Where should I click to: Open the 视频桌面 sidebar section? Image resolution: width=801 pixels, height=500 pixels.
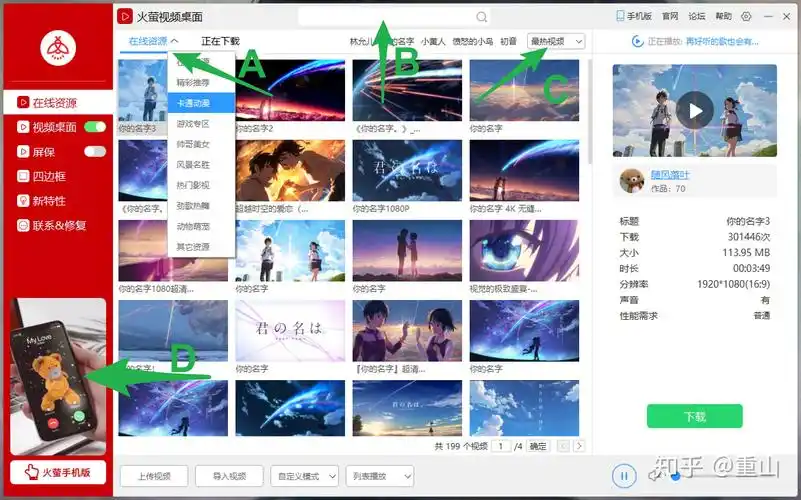pos(47,127)
